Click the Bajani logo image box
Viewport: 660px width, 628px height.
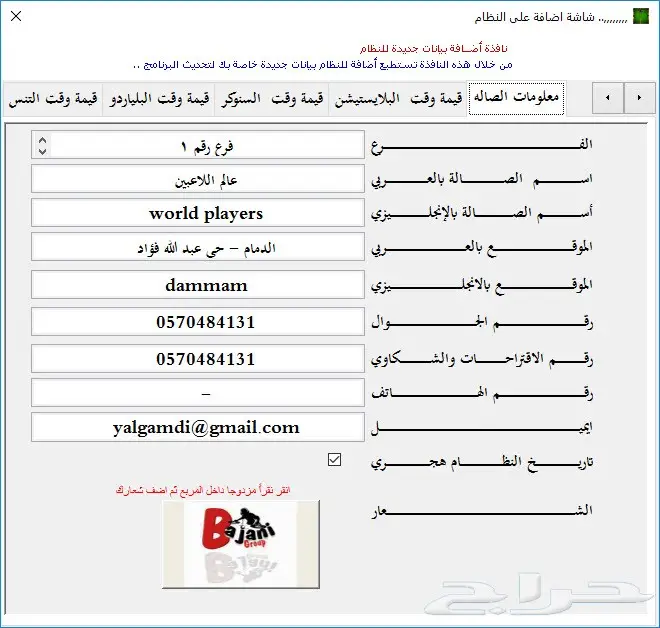(241, 544)
